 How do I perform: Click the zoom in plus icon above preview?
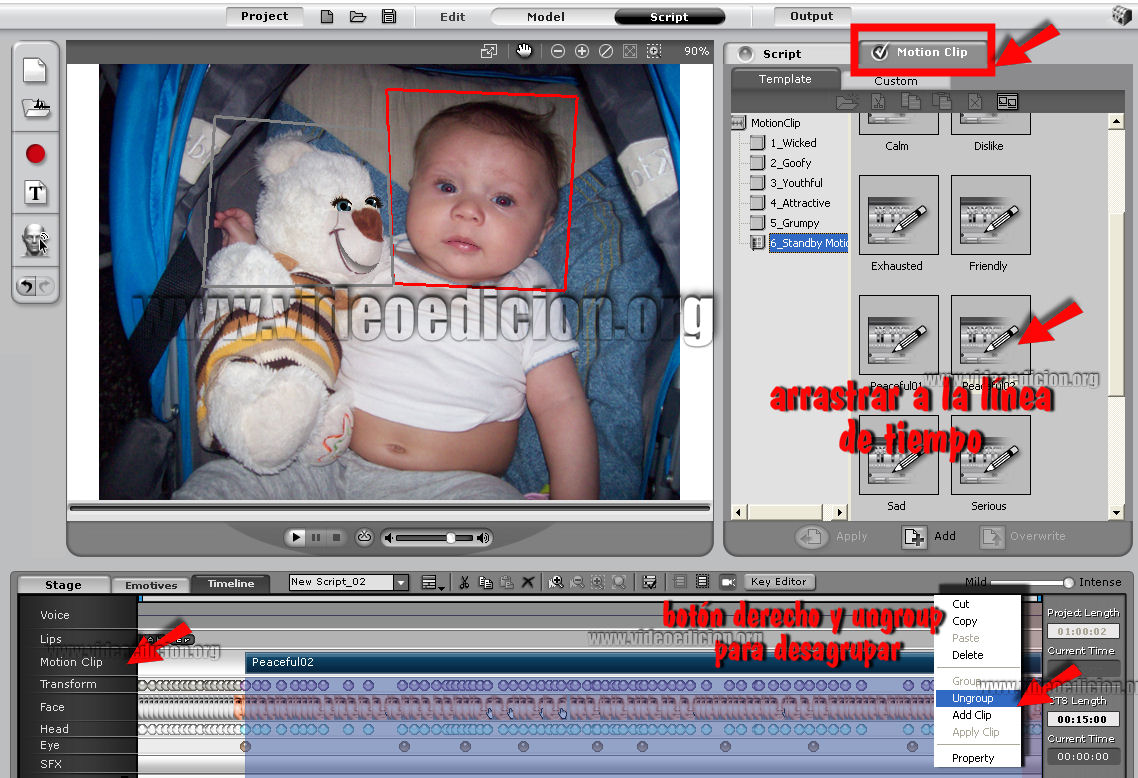pos(582,51)
